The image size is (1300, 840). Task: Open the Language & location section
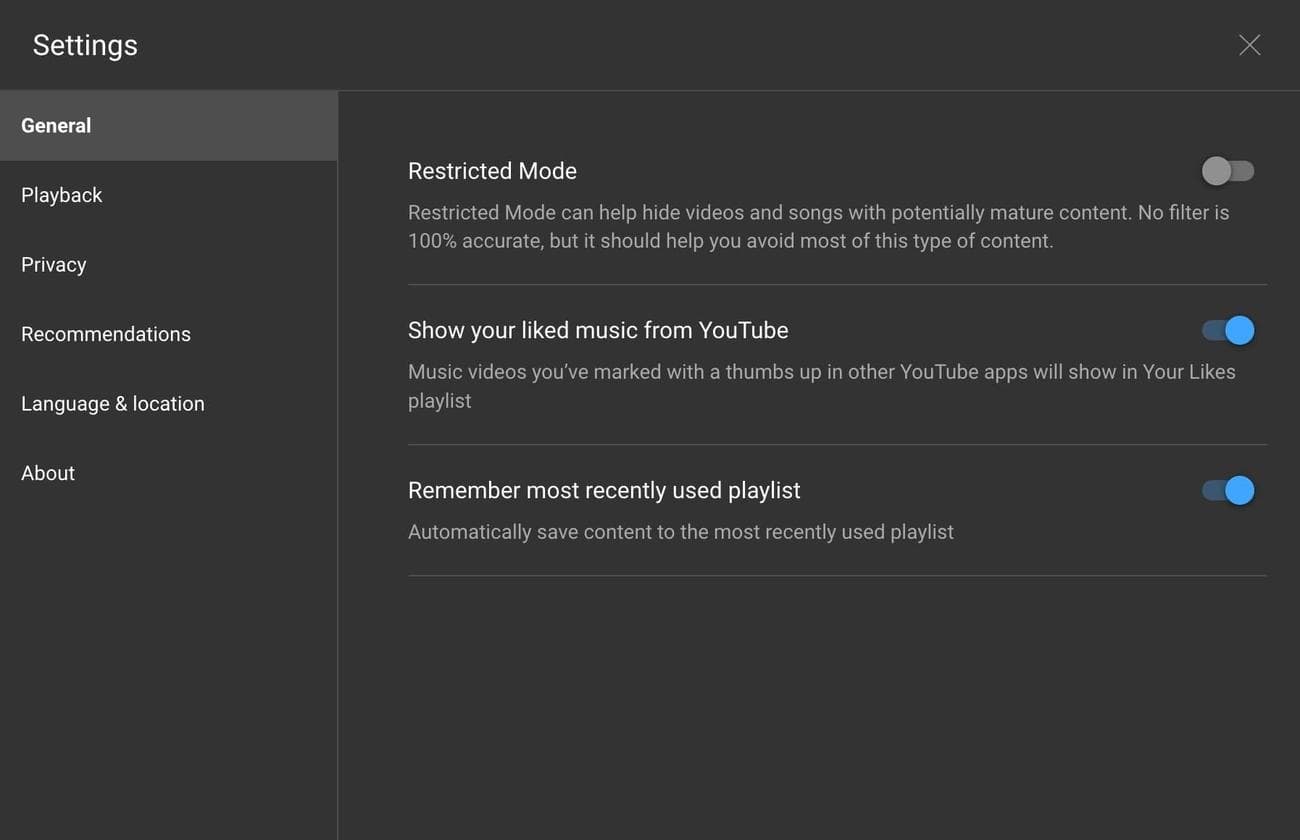pos(112,404)
